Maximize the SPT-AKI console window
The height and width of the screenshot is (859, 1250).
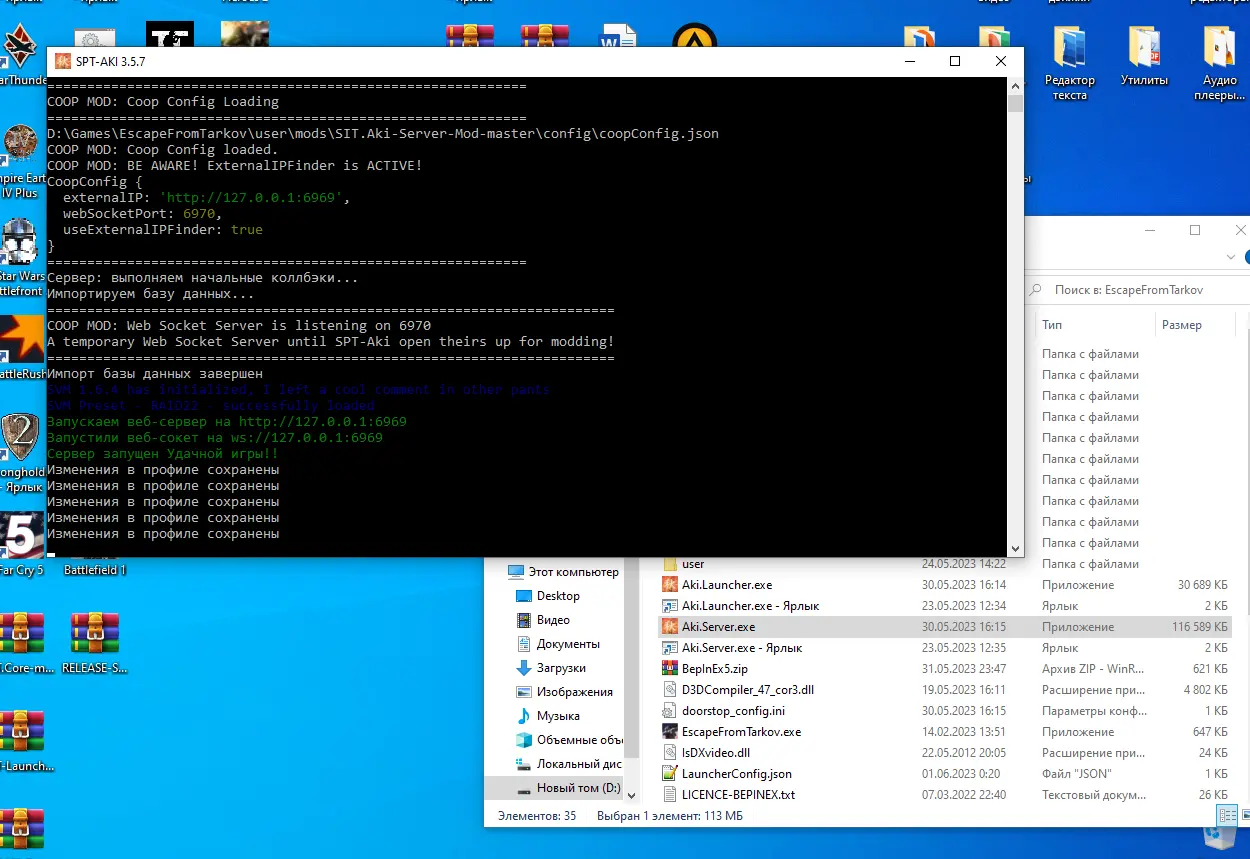coord(955,61)
